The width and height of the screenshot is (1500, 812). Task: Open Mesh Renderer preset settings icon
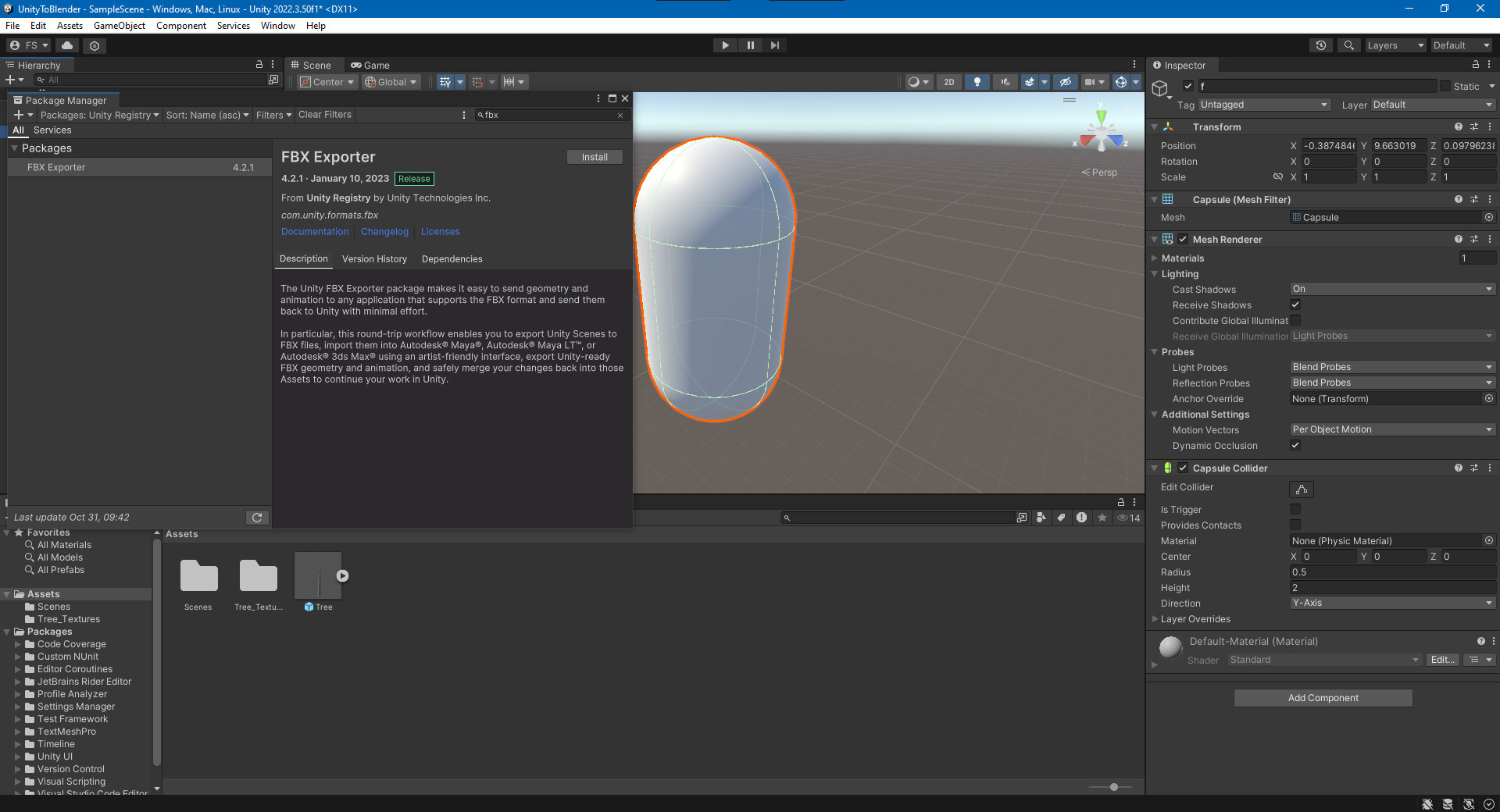tap(1474, 239)
